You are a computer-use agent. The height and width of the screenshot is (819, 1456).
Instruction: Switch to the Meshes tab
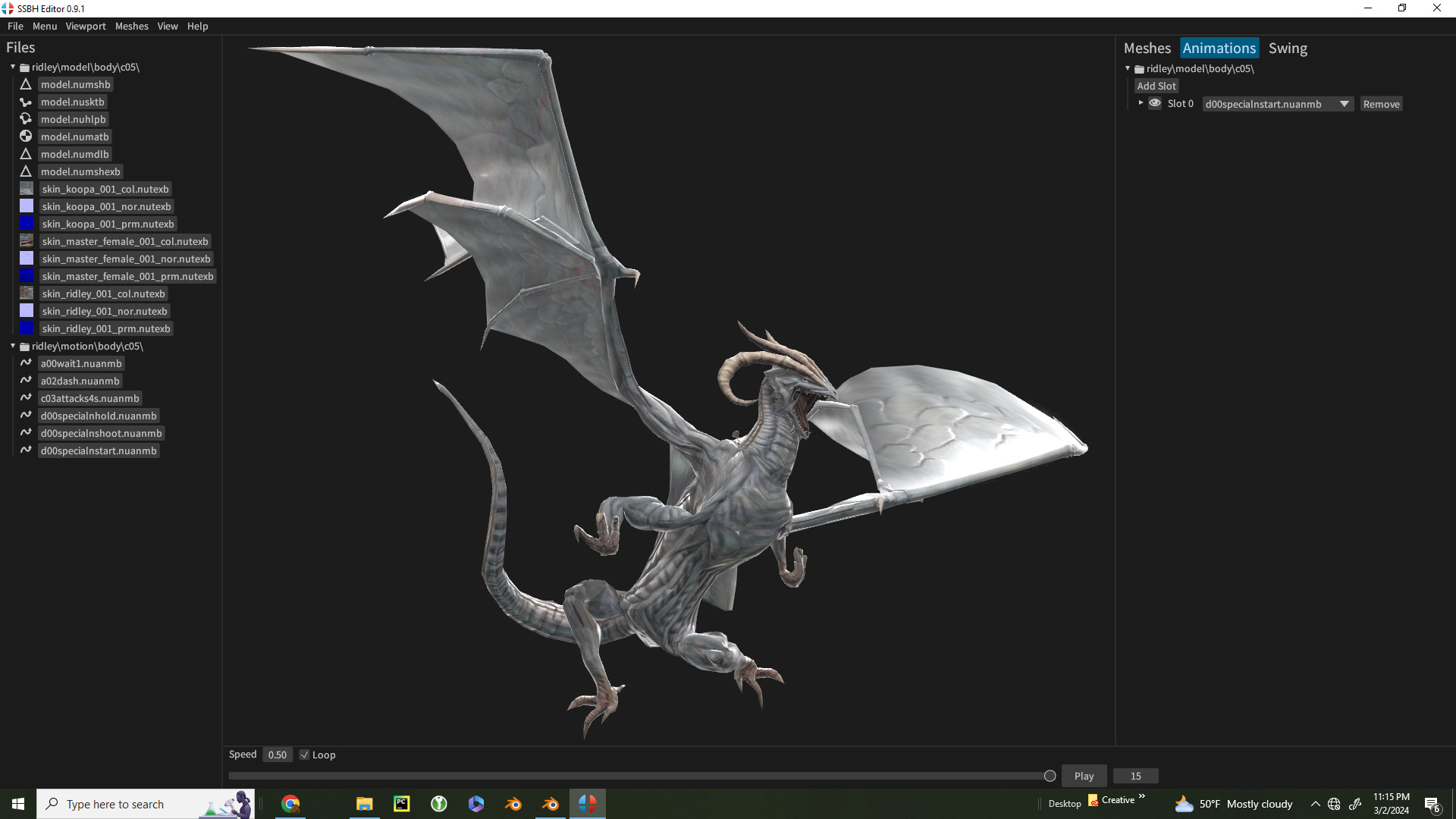[x=1147, y=48]
